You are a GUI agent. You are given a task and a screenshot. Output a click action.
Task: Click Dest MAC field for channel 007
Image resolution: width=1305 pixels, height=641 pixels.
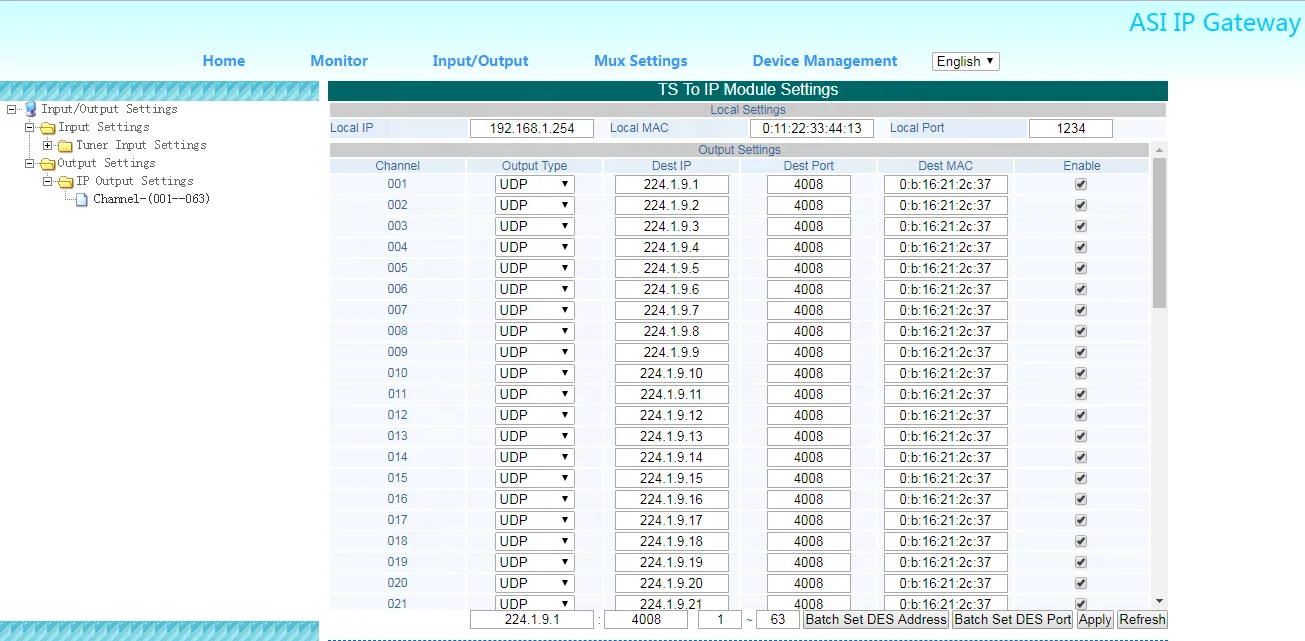point(946,310)
